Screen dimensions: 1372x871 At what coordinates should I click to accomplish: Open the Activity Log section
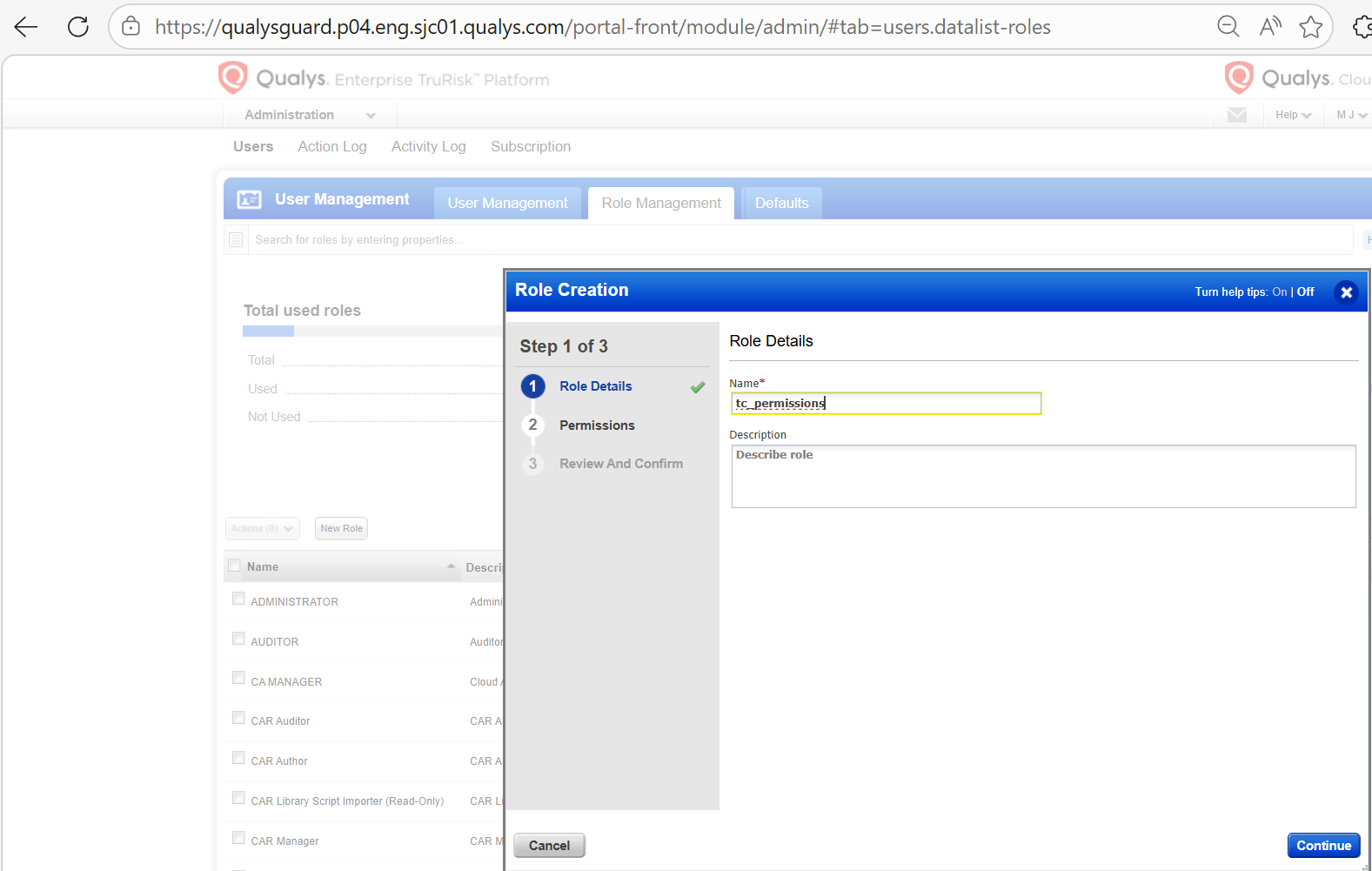coord(429,146)
